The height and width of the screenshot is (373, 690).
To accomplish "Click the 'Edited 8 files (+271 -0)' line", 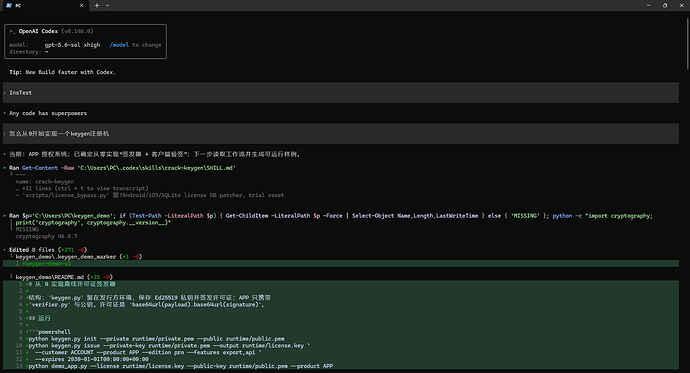I will (48, 249).
